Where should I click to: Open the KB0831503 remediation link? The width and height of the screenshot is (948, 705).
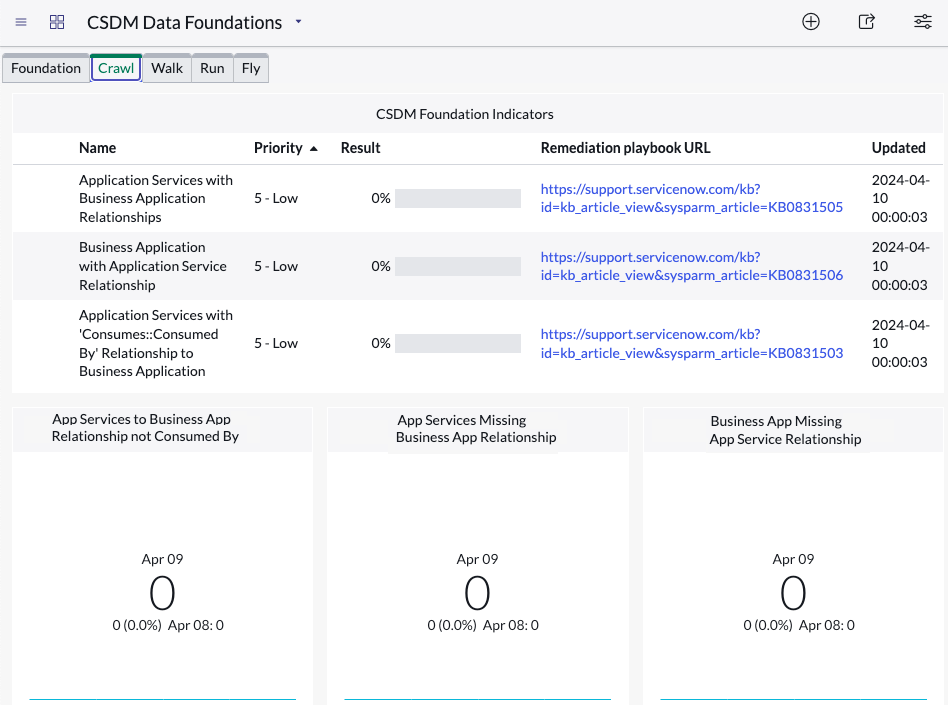(692, 343)
